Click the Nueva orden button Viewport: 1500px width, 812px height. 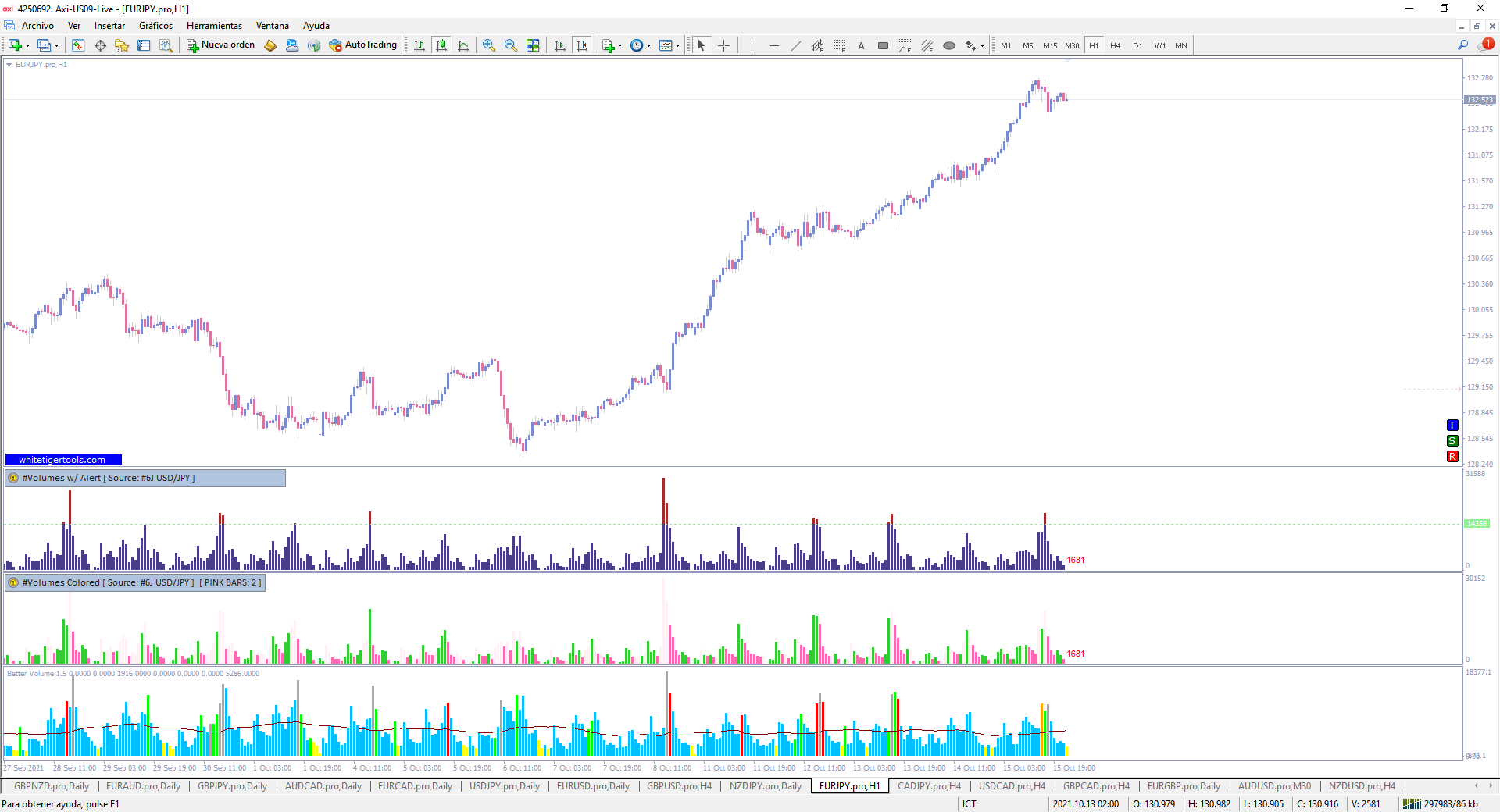(x=221, y=45)
